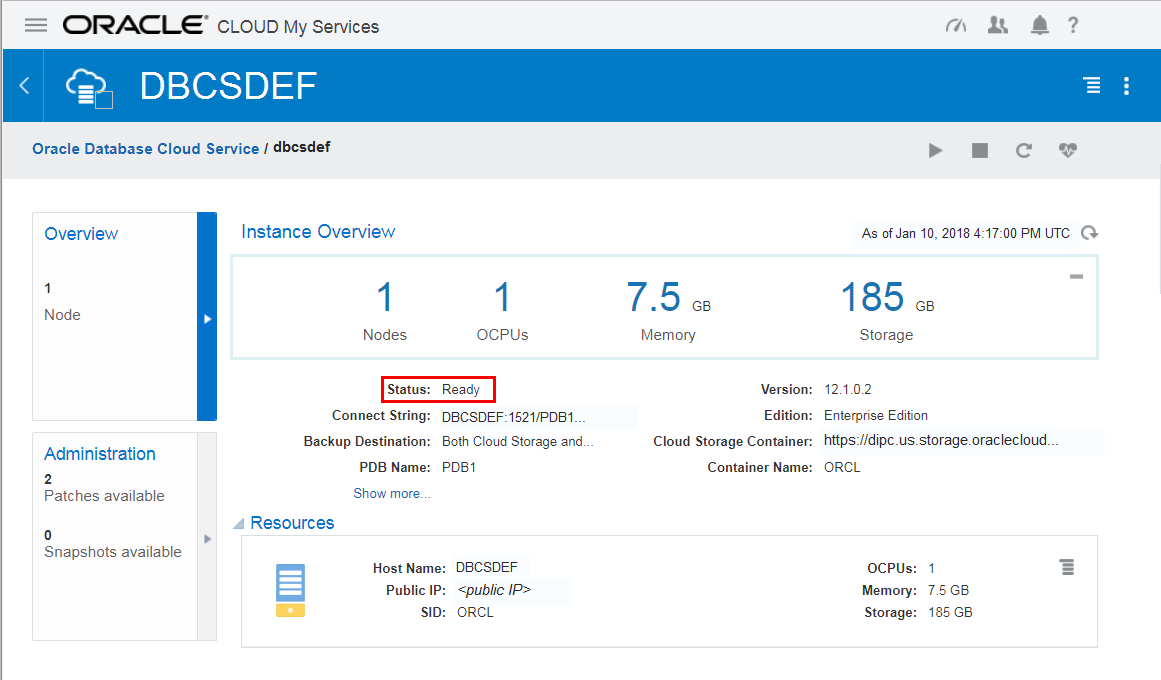Click the Enterprise Edition value
The height and width of the screenshot is (680, 1161).
876,416
